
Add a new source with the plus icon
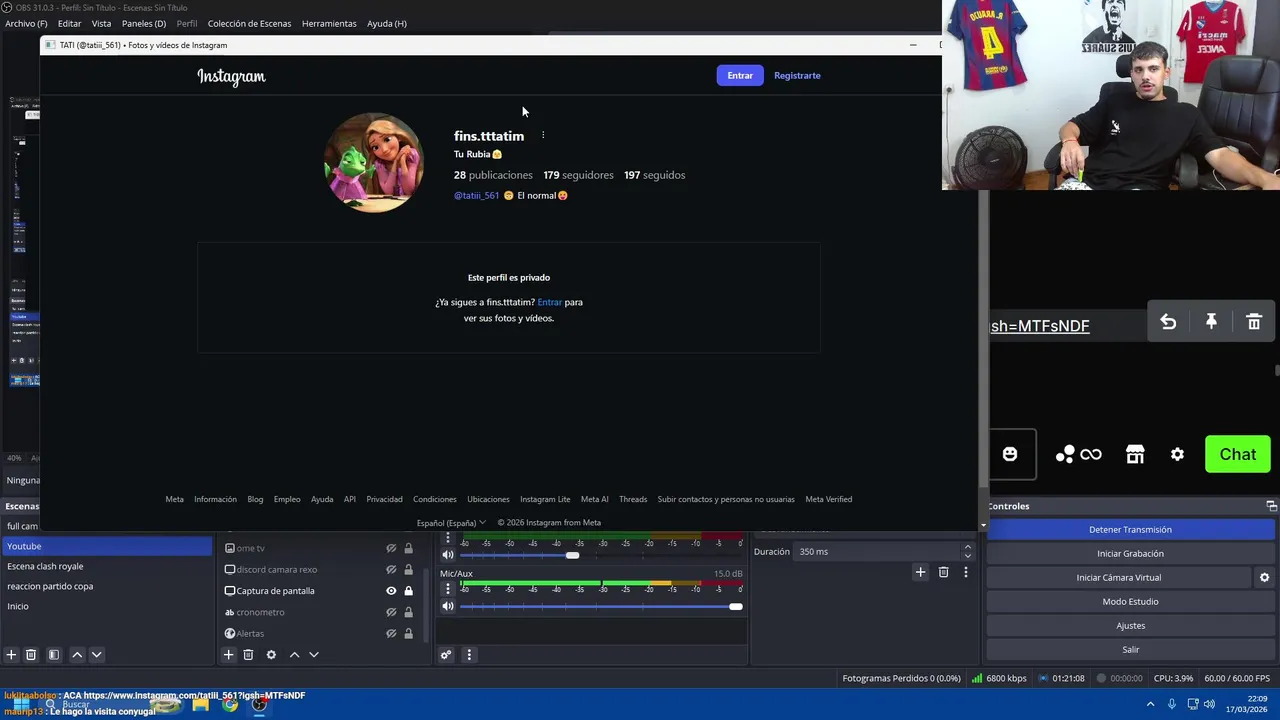pos(228,655)
